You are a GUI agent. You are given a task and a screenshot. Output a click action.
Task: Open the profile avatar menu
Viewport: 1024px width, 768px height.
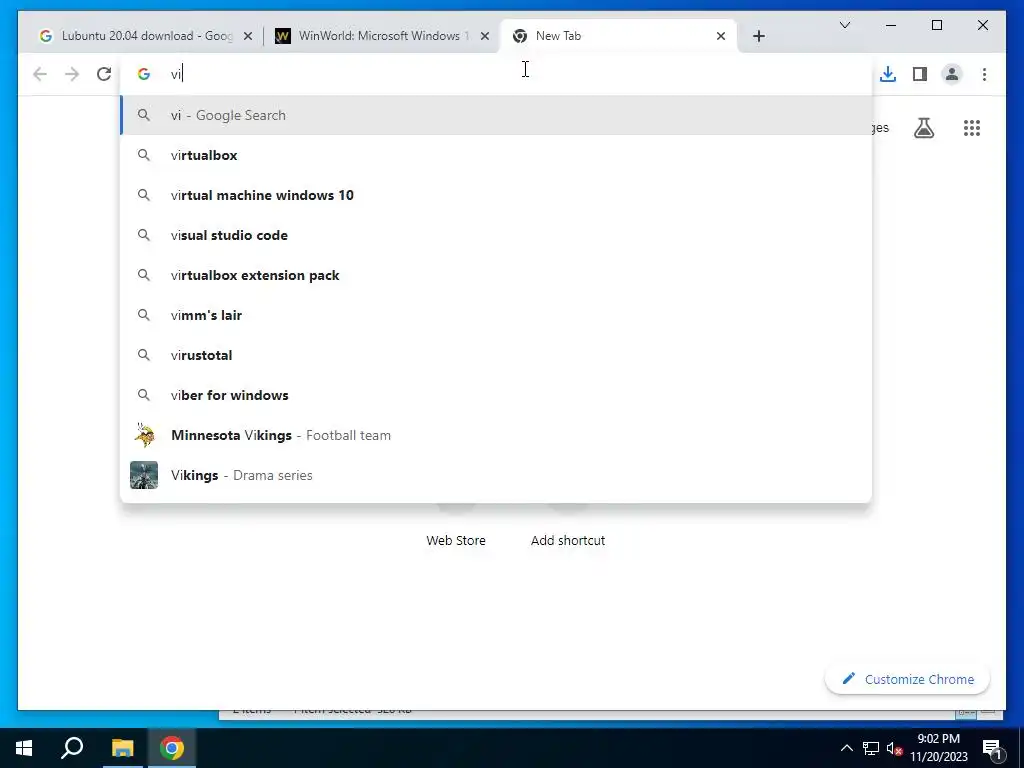pos(952,74)
